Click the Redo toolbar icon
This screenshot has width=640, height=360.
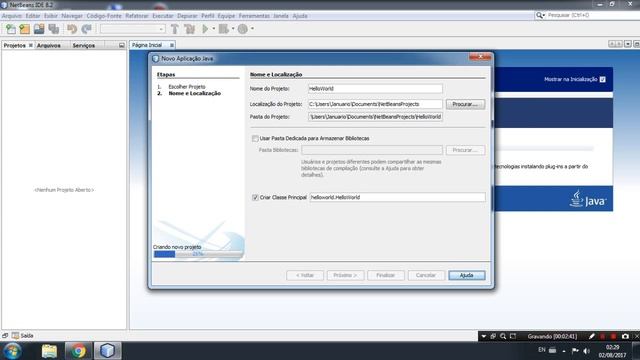[x=86, y=29]
